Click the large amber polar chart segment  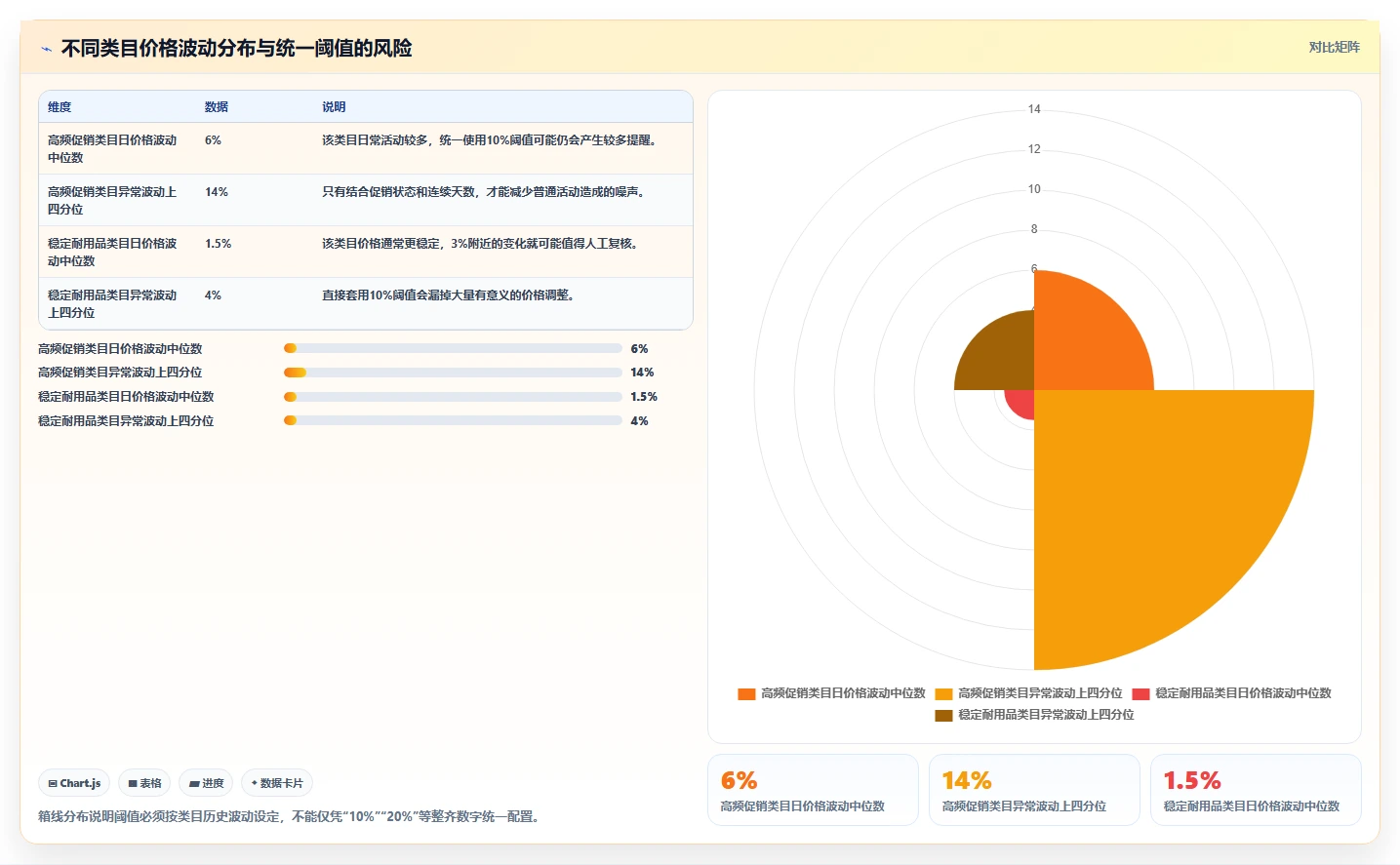pyautogui.click(x=1151, y=507)
